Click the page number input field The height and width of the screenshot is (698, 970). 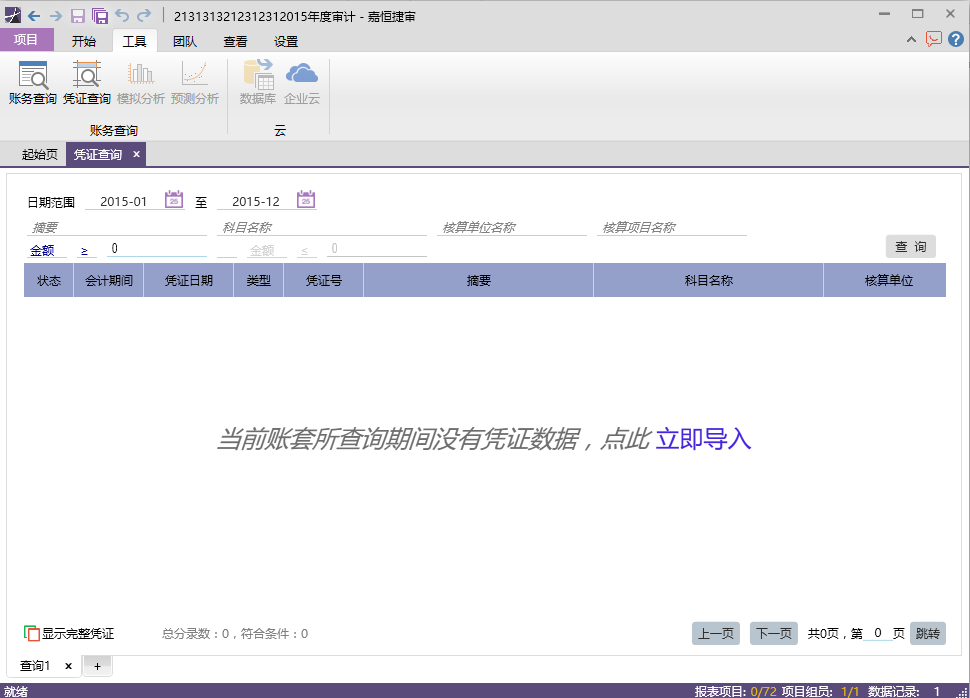point(878,632)
